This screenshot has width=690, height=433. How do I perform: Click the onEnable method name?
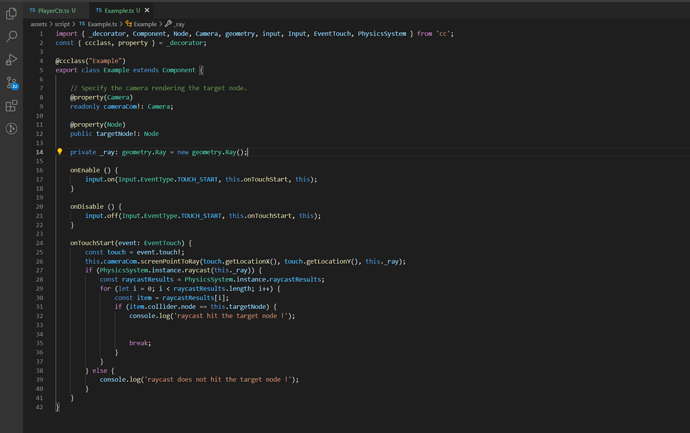86,170
